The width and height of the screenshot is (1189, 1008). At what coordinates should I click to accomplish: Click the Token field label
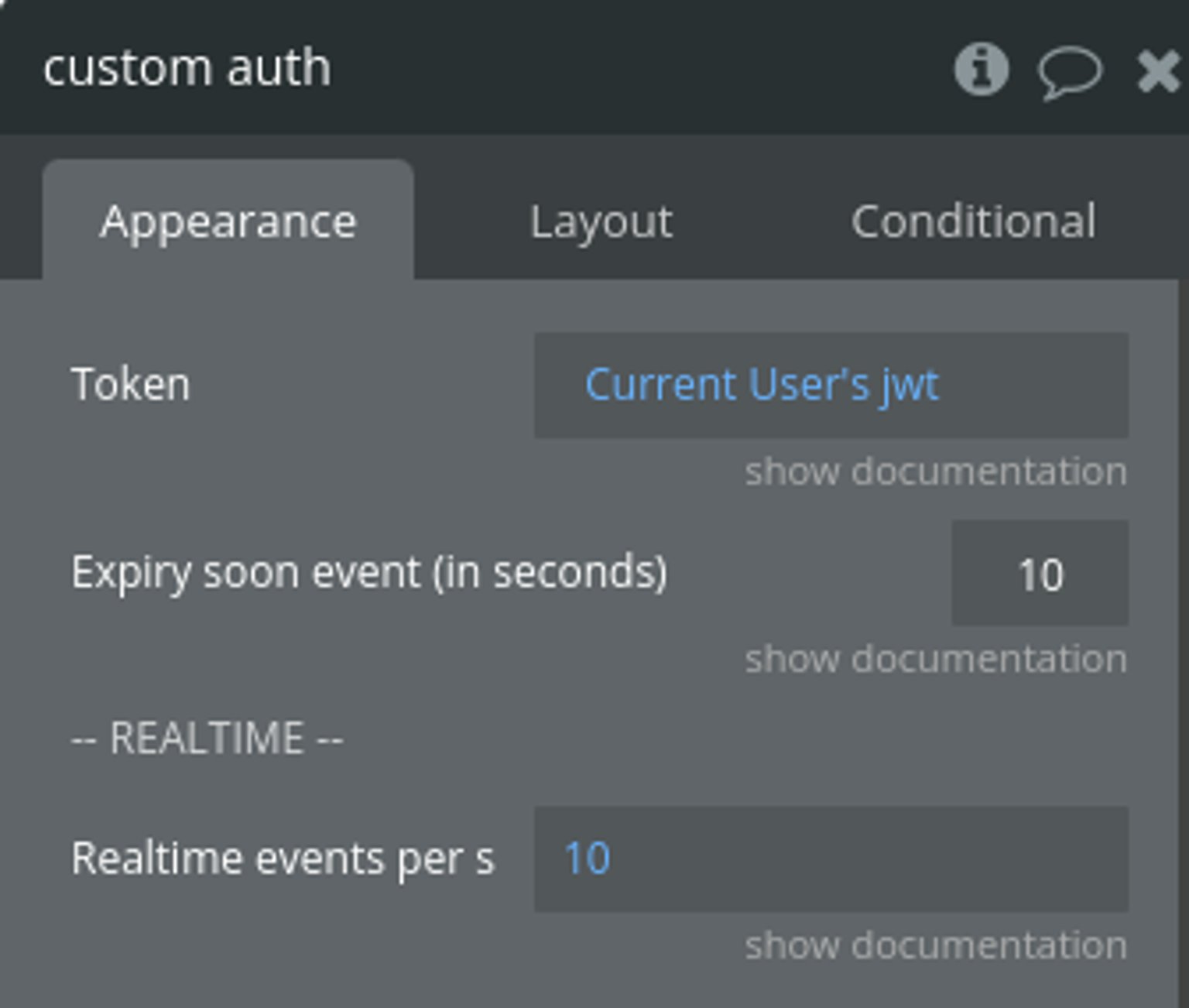pos(130,385)
